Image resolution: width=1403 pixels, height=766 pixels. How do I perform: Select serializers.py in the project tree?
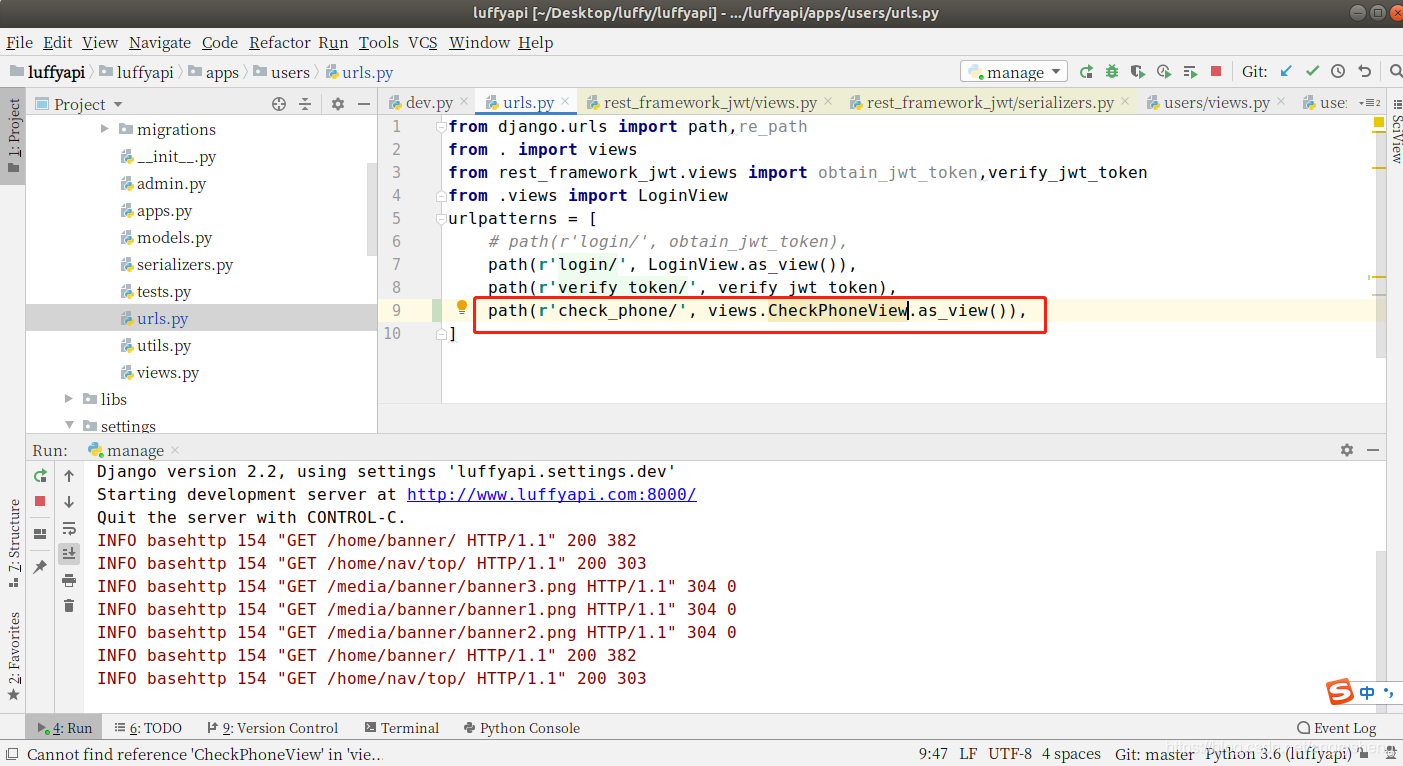coord(184,265)
